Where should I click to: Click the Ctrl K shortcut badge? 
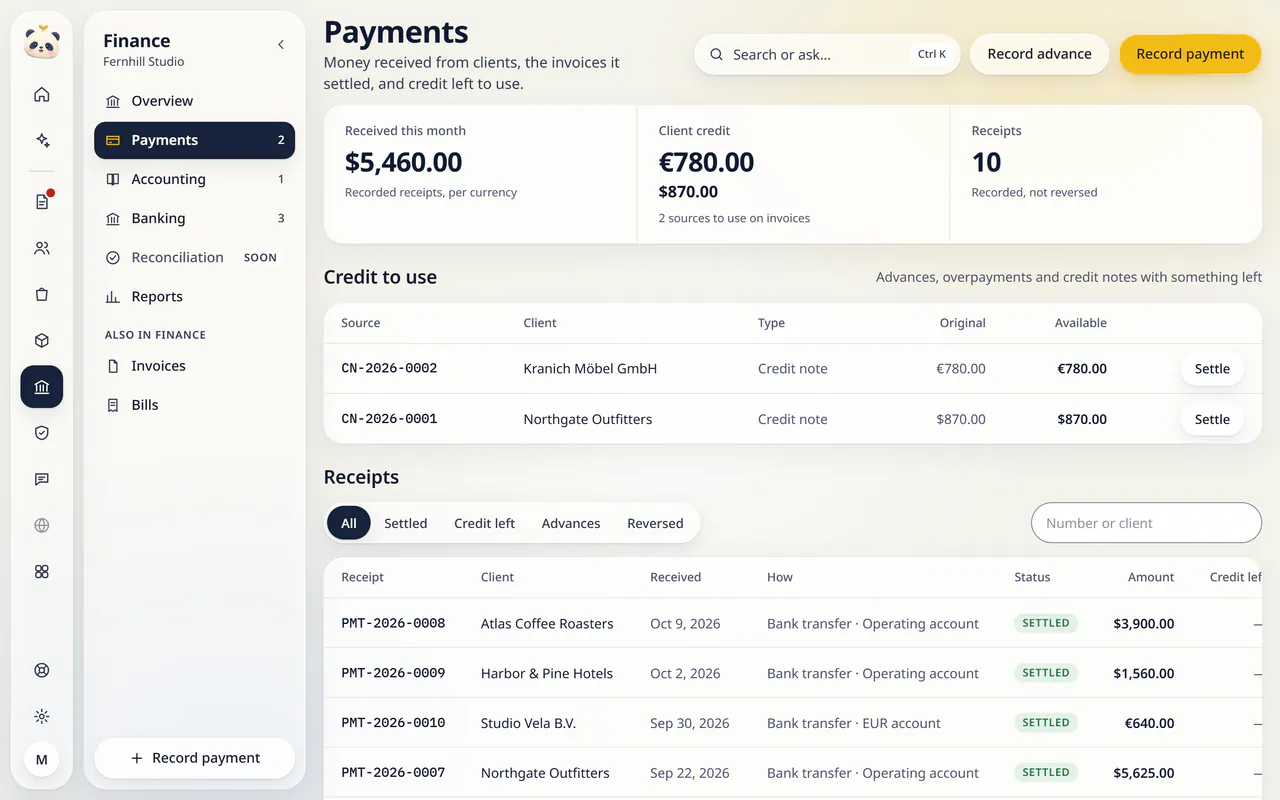point(932,55)
